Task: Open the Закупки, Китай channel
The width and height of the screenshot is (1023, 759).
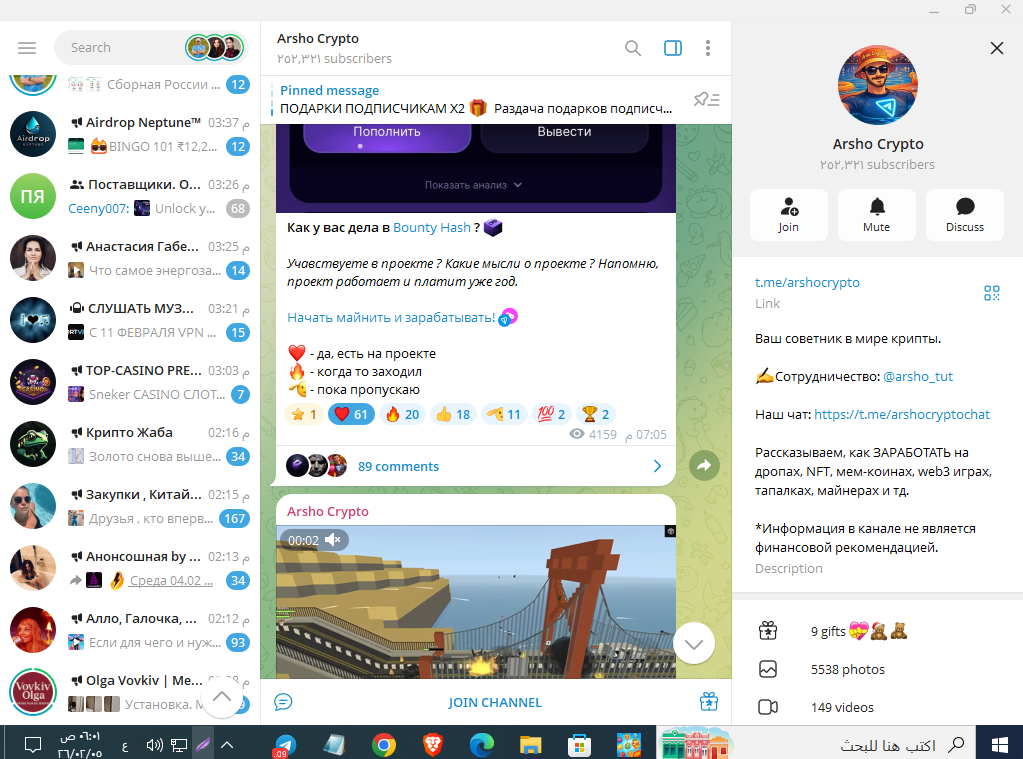Action: point(130,506)
